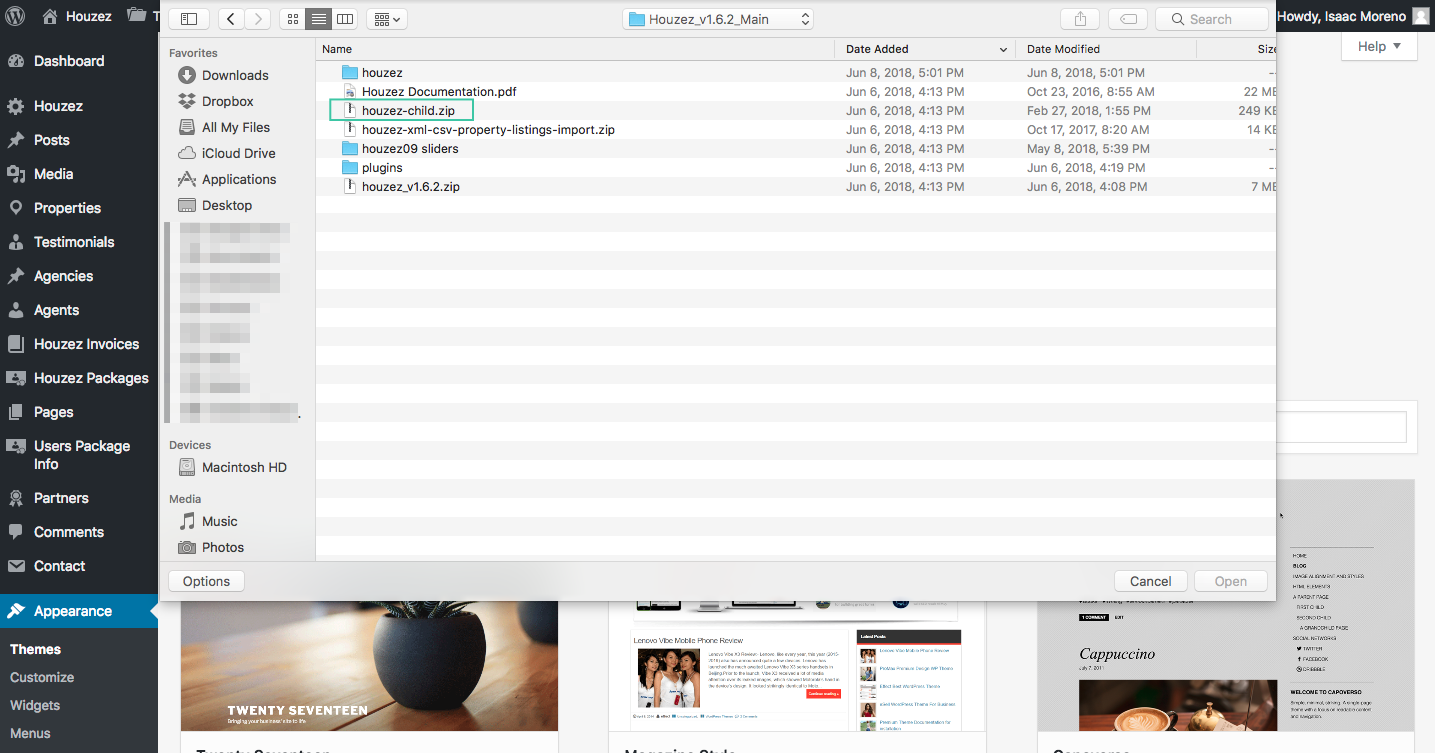Image resolution: width=1435 pixels, height=753 pixels.
Task: Select the plugins folder
Action: click(796, 168)
